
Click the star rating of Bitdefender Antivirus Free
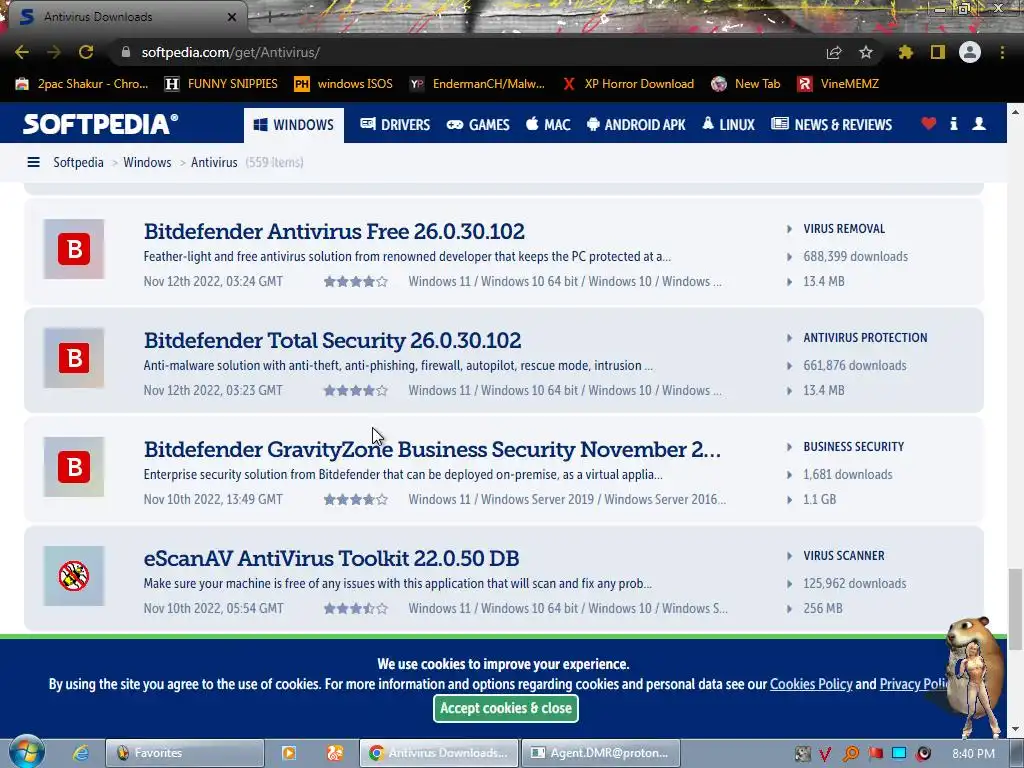356,281
